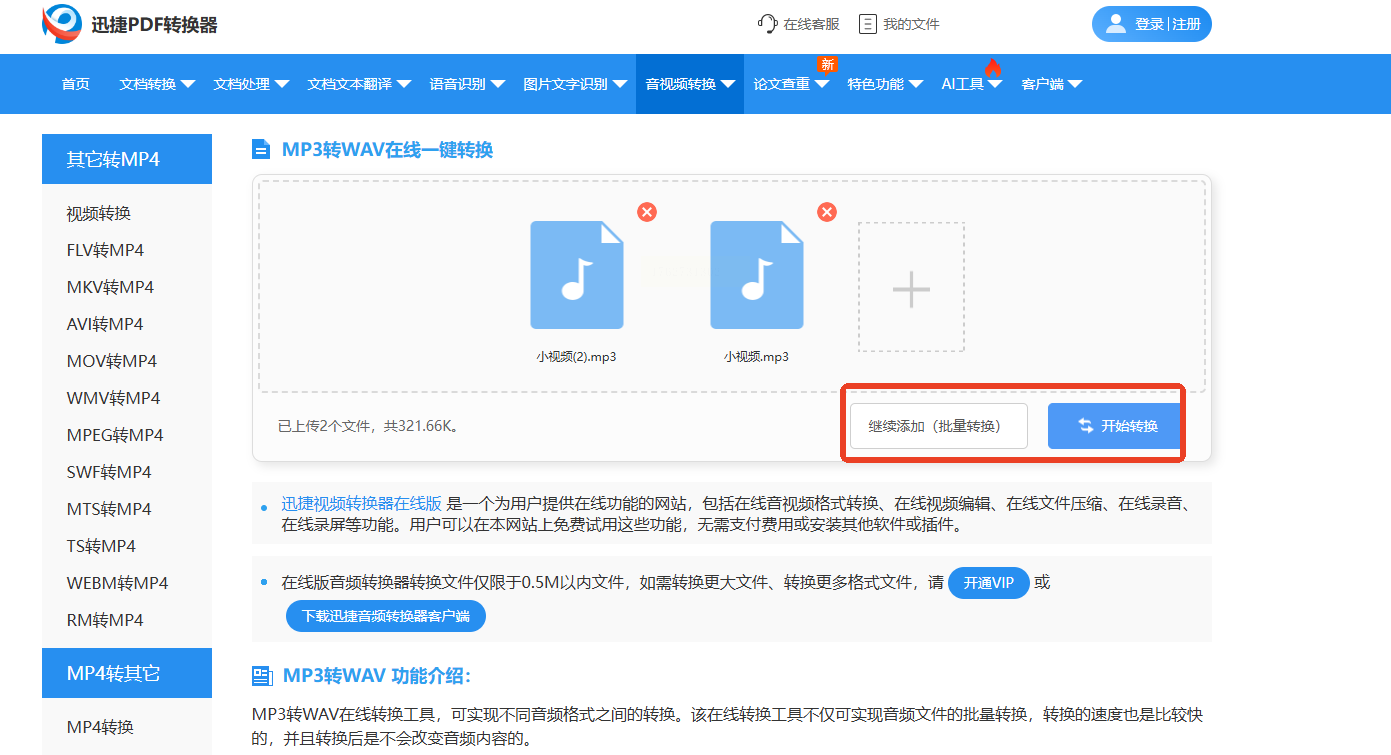Go to 首页 in navigation bar
Image resolution: width=1391 pixels, height=755 pixels.
75,84
